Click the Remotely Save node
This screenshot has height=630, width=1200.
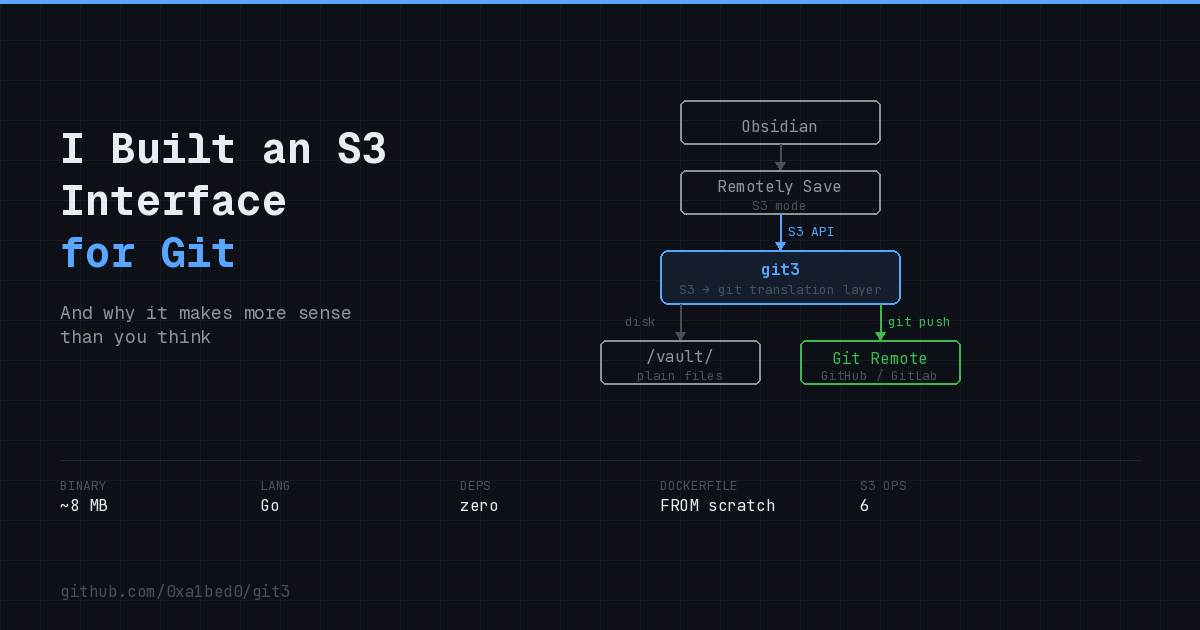tap(780, 192)
